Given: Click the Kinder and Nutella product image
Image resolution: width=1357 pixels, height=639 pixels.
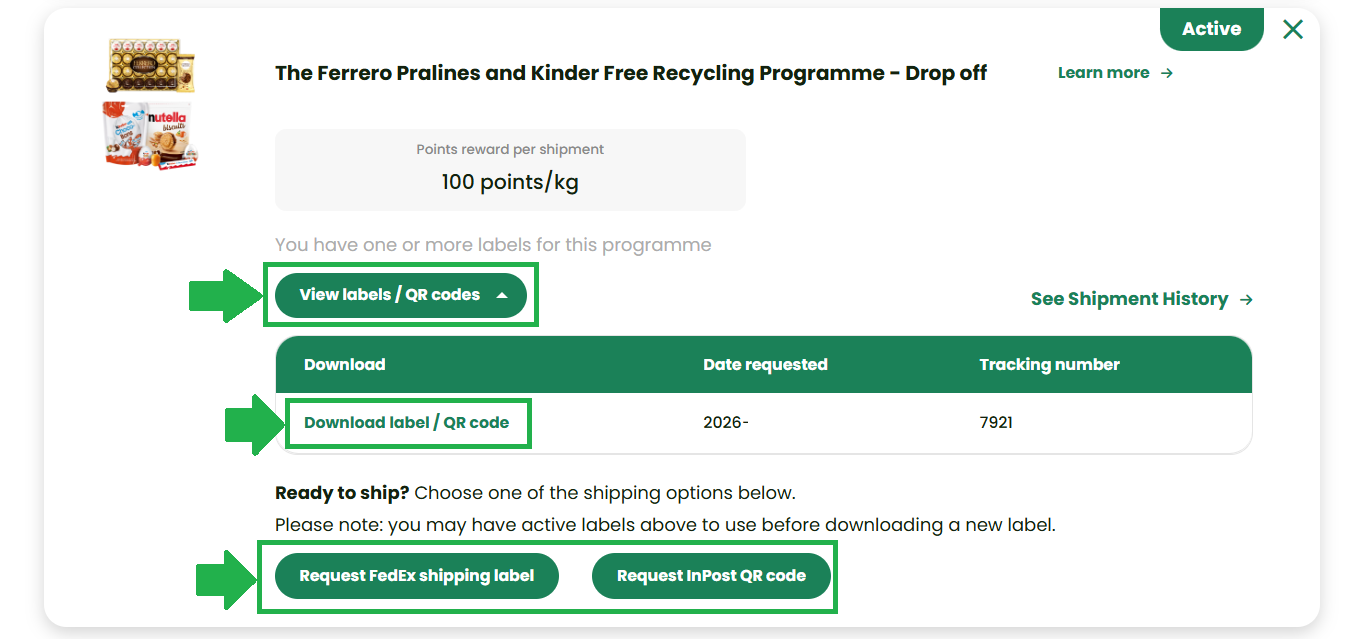Looking at the screenshot, I should point(151,135).
